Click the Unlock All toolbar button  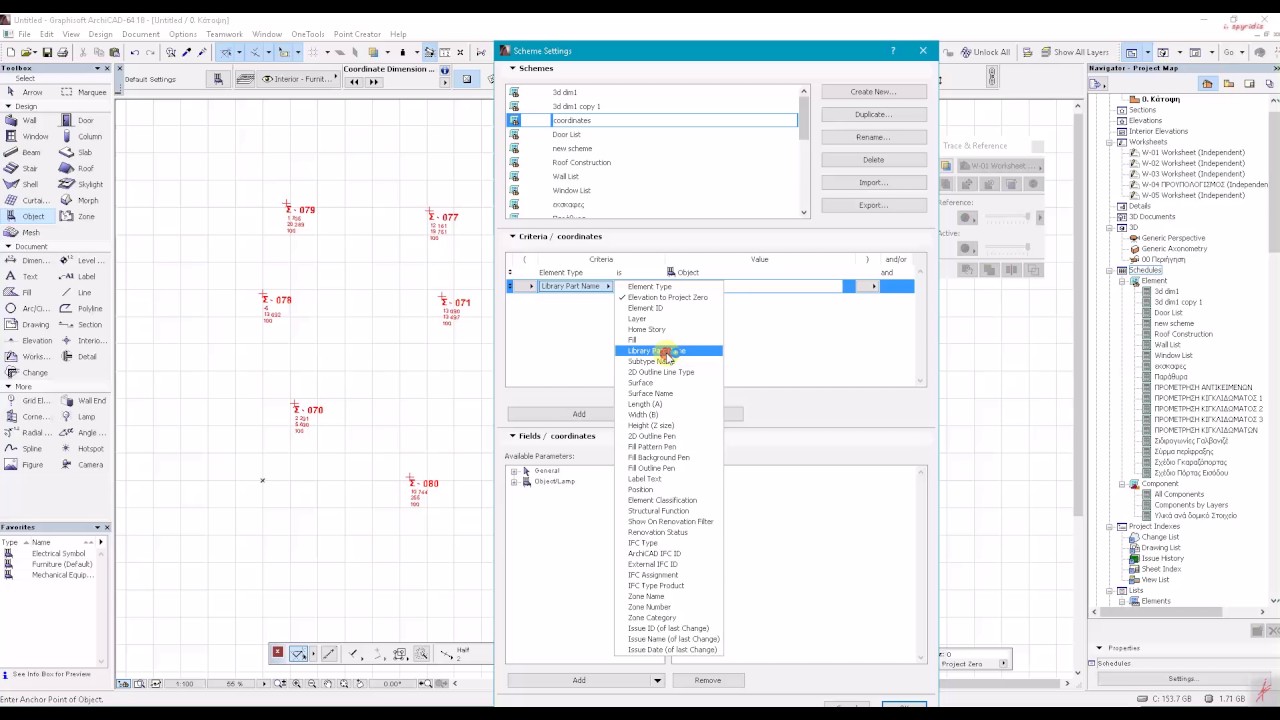(983, 52)
